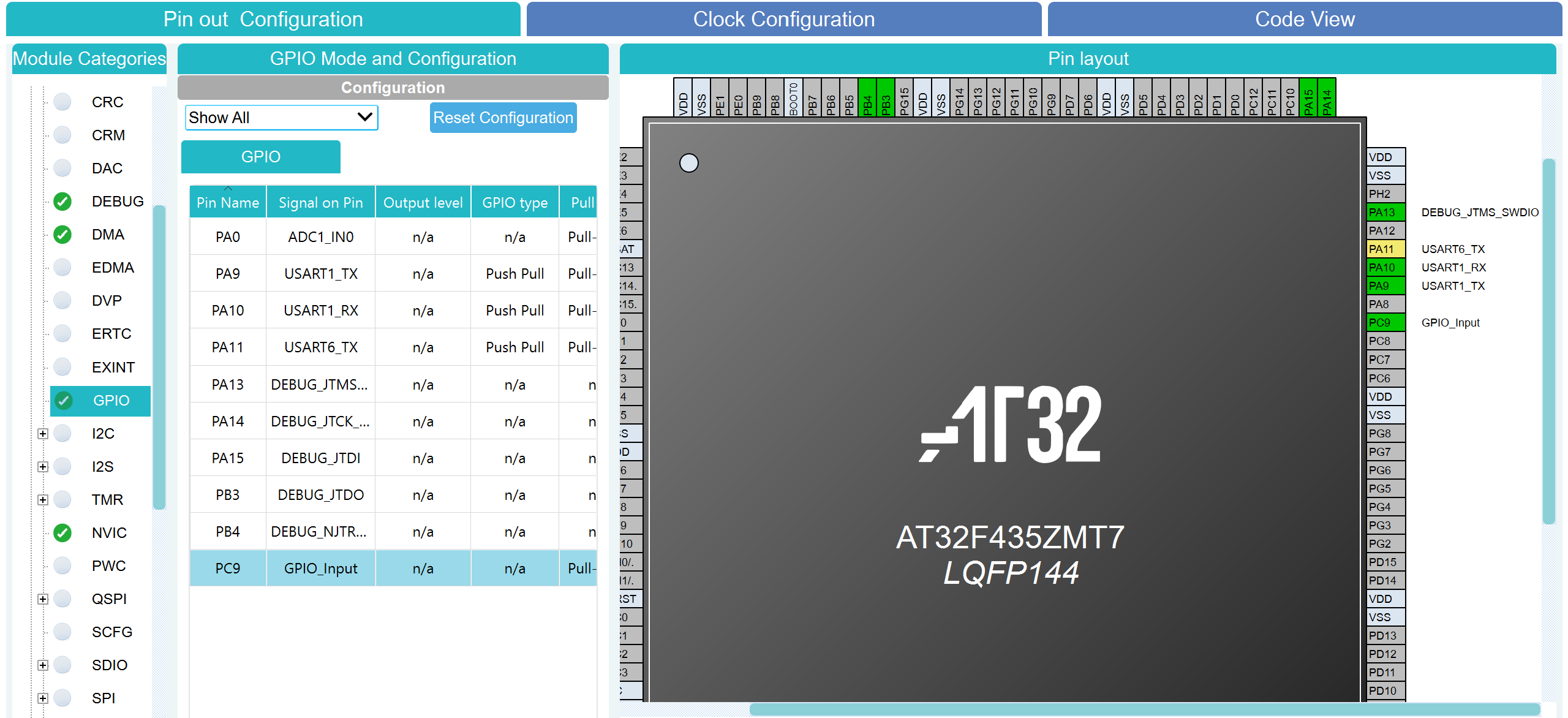Select the GPIO tab in configuration
Image resolution: width=1568 pixels, height=718 pixels.
click(x=261, y=157)
